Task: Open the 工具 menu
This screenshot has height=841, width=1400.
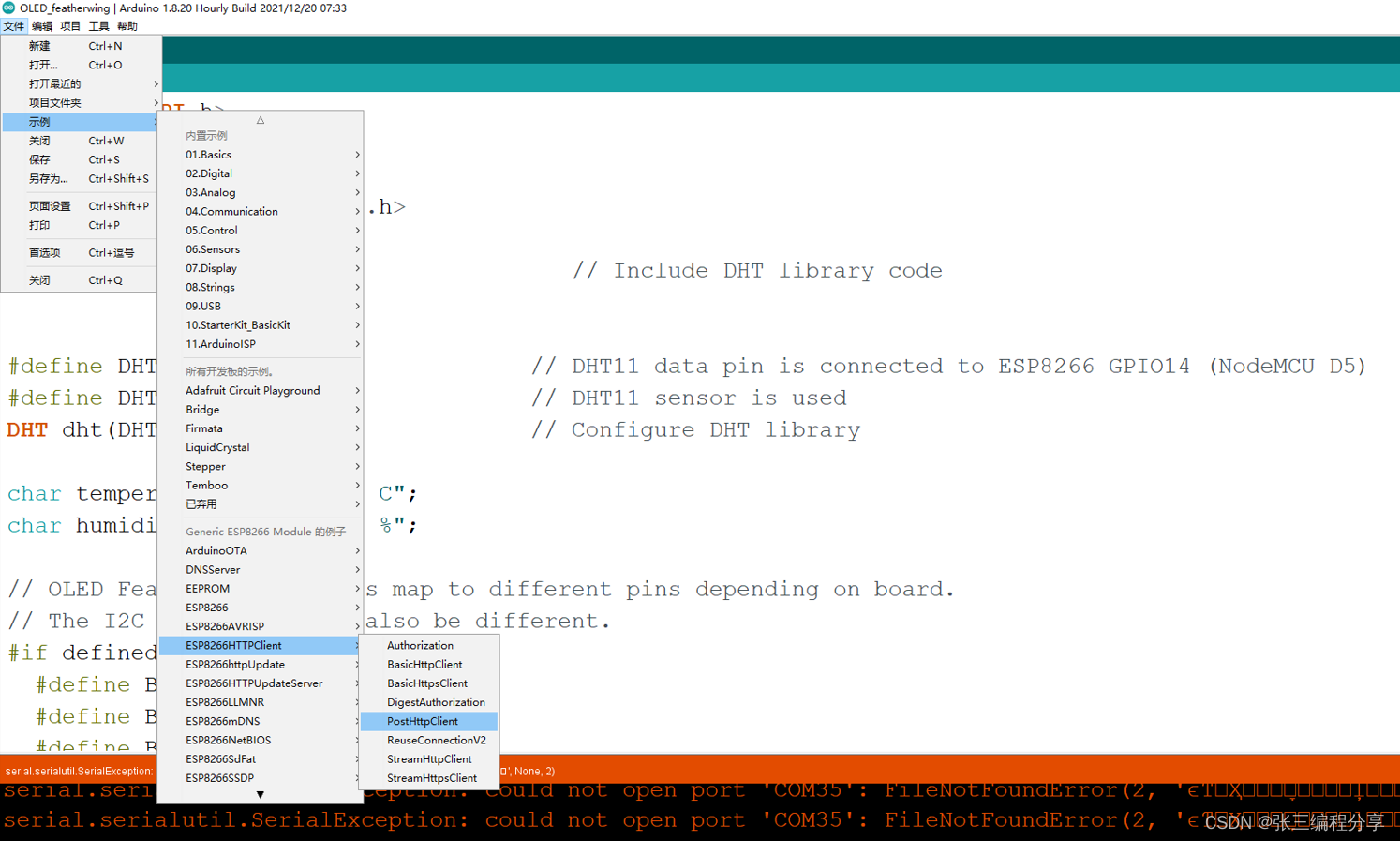Action: click(98, 26)
